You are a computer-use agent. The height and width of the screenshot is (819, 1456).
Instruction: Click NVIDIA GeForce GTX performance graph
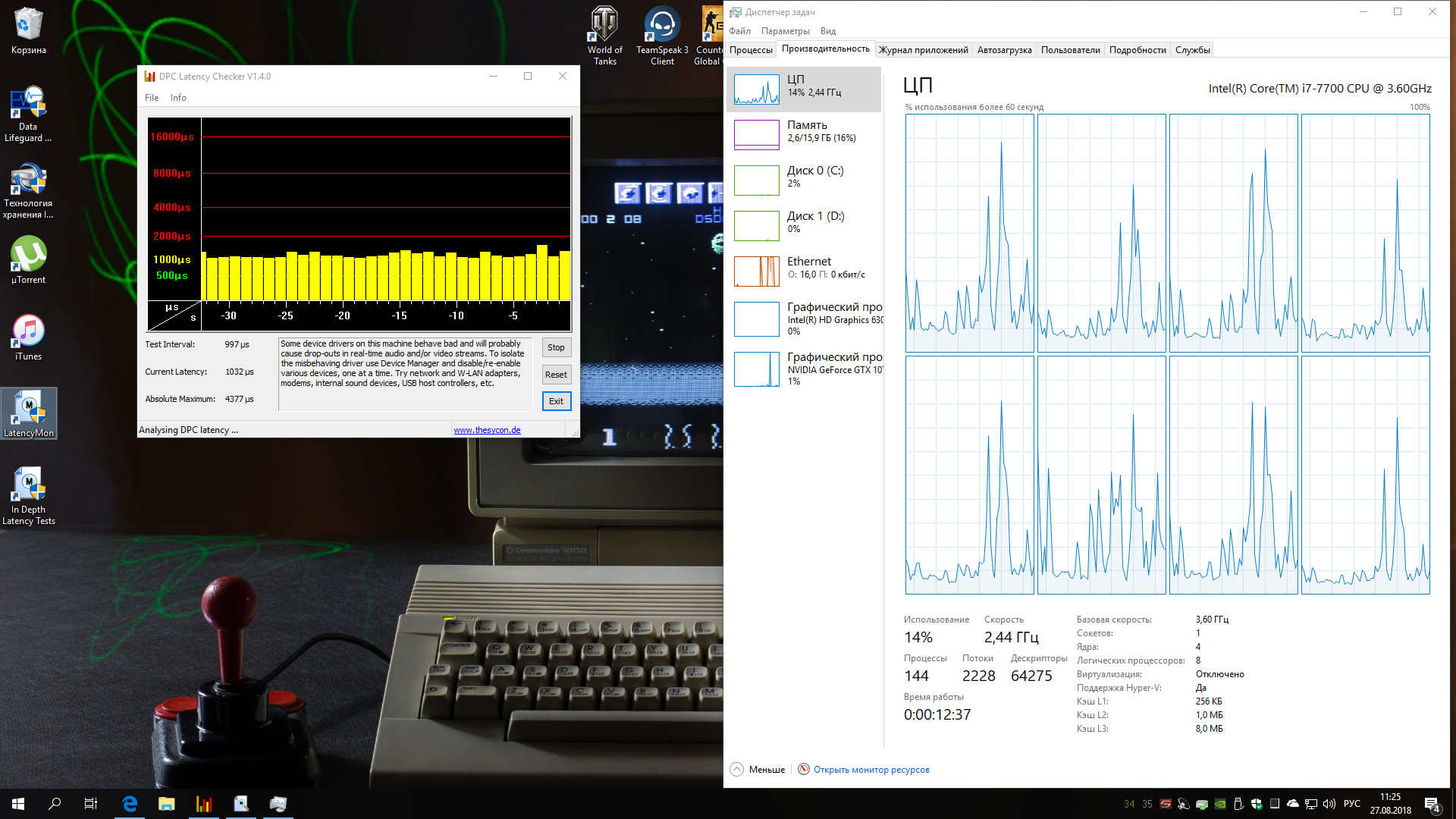coord(756,369)
